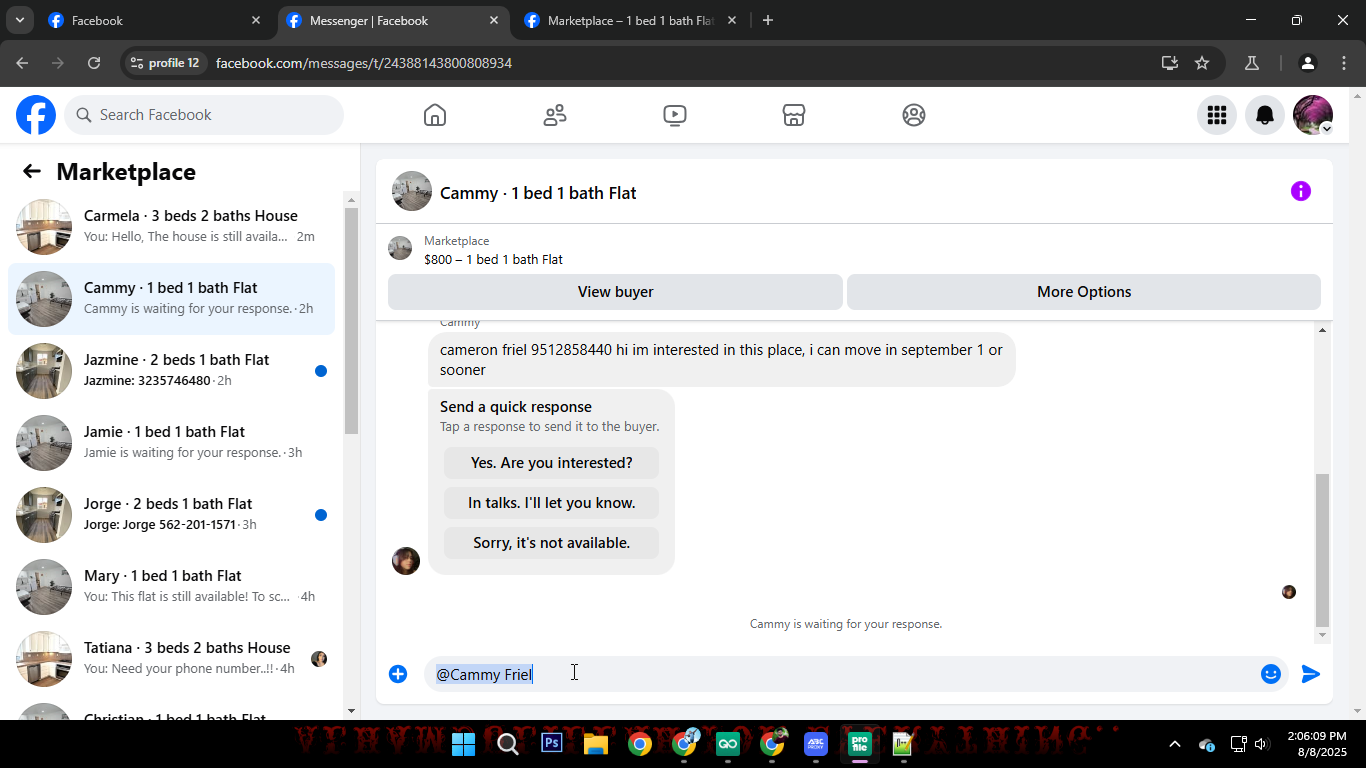Click the profile 12 site info chip
1366x768 pixels.
tap(166, 63)
